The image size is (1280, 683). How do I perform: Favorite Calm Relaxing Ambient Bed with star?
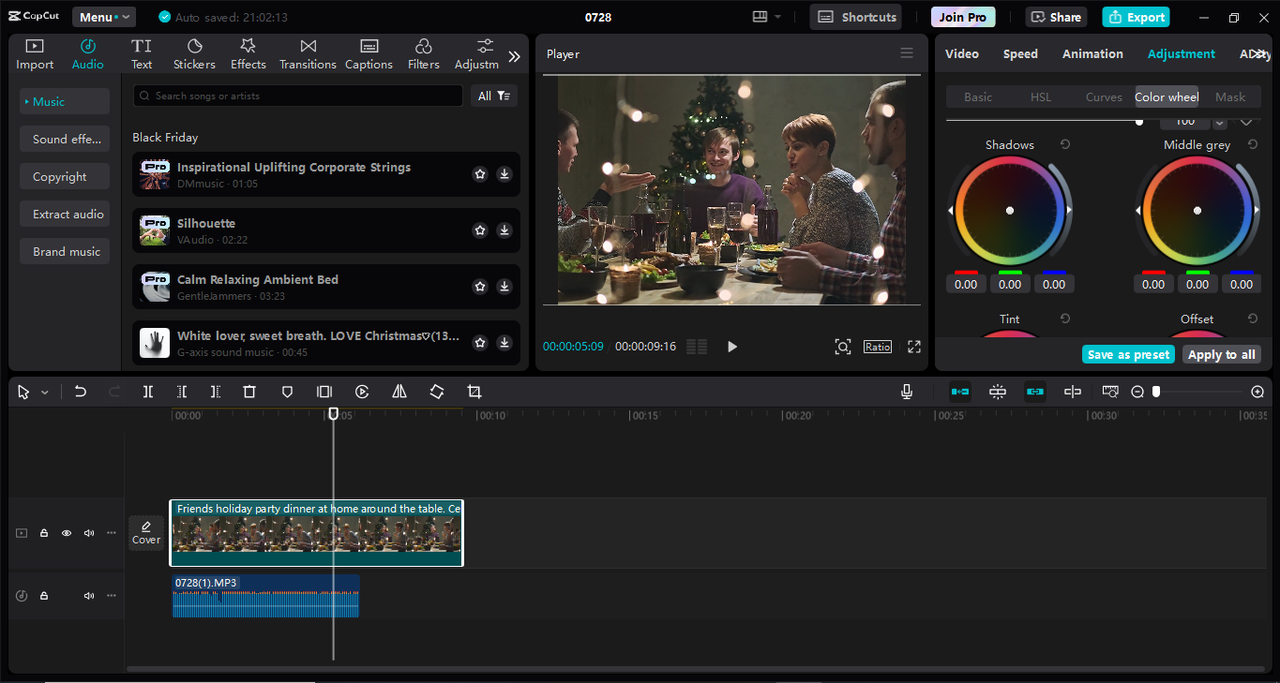480,286
